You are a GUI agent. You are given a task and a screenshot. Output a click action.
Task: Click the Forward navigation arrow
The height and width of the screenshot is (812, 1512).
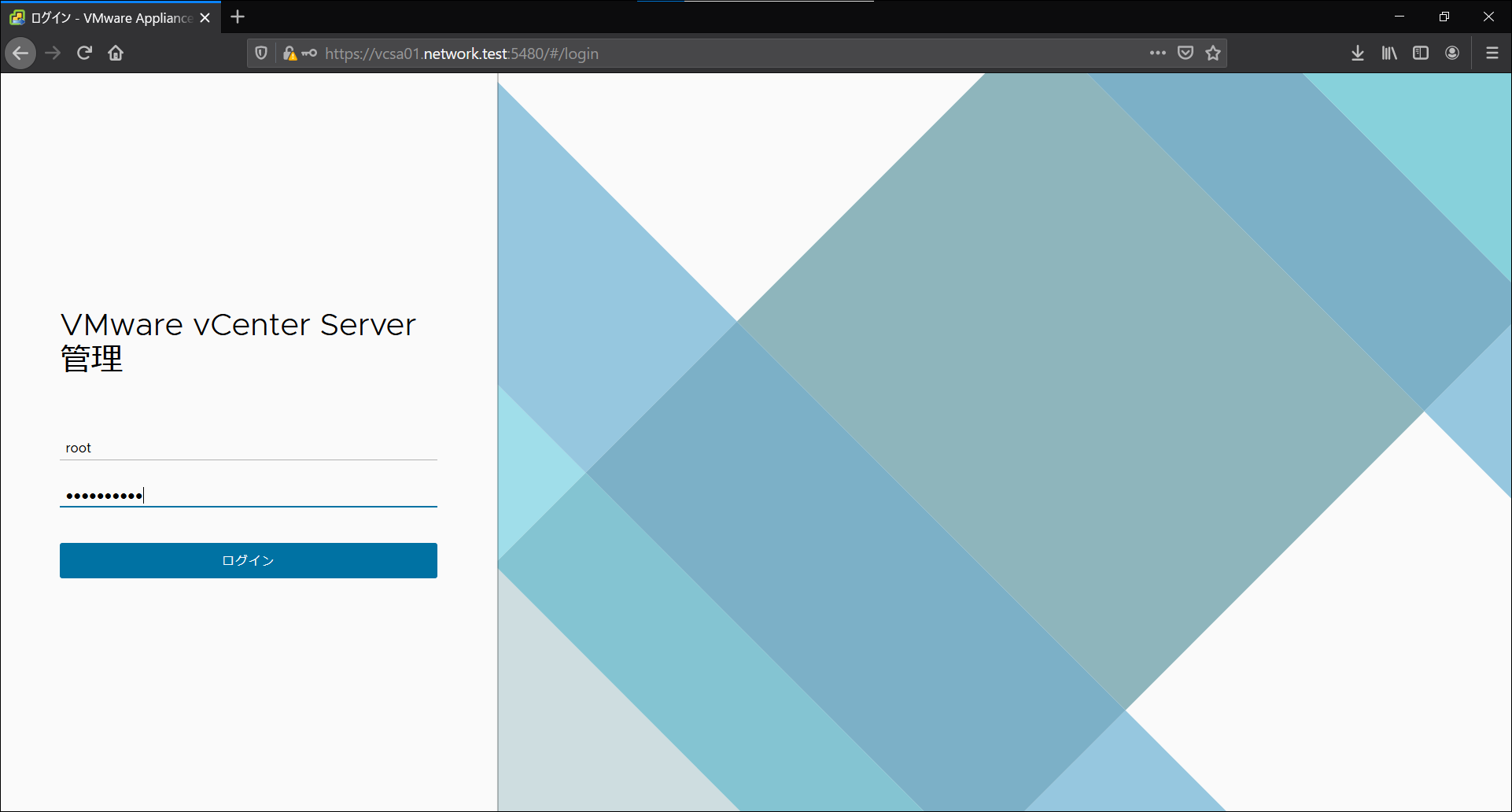click(x=53, y=54)
